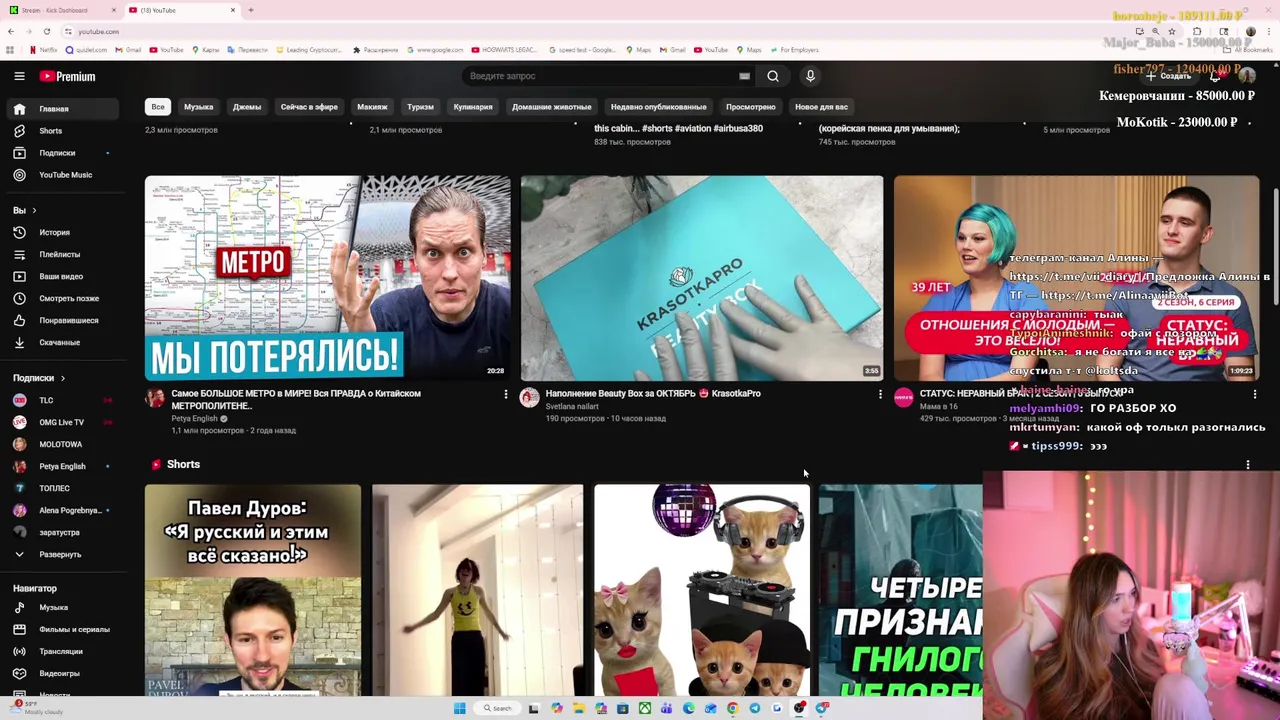Viewport: 1280px width, 720px height.
Task: Open the DJ cats Short thumbnail
Action: [702, 590]
